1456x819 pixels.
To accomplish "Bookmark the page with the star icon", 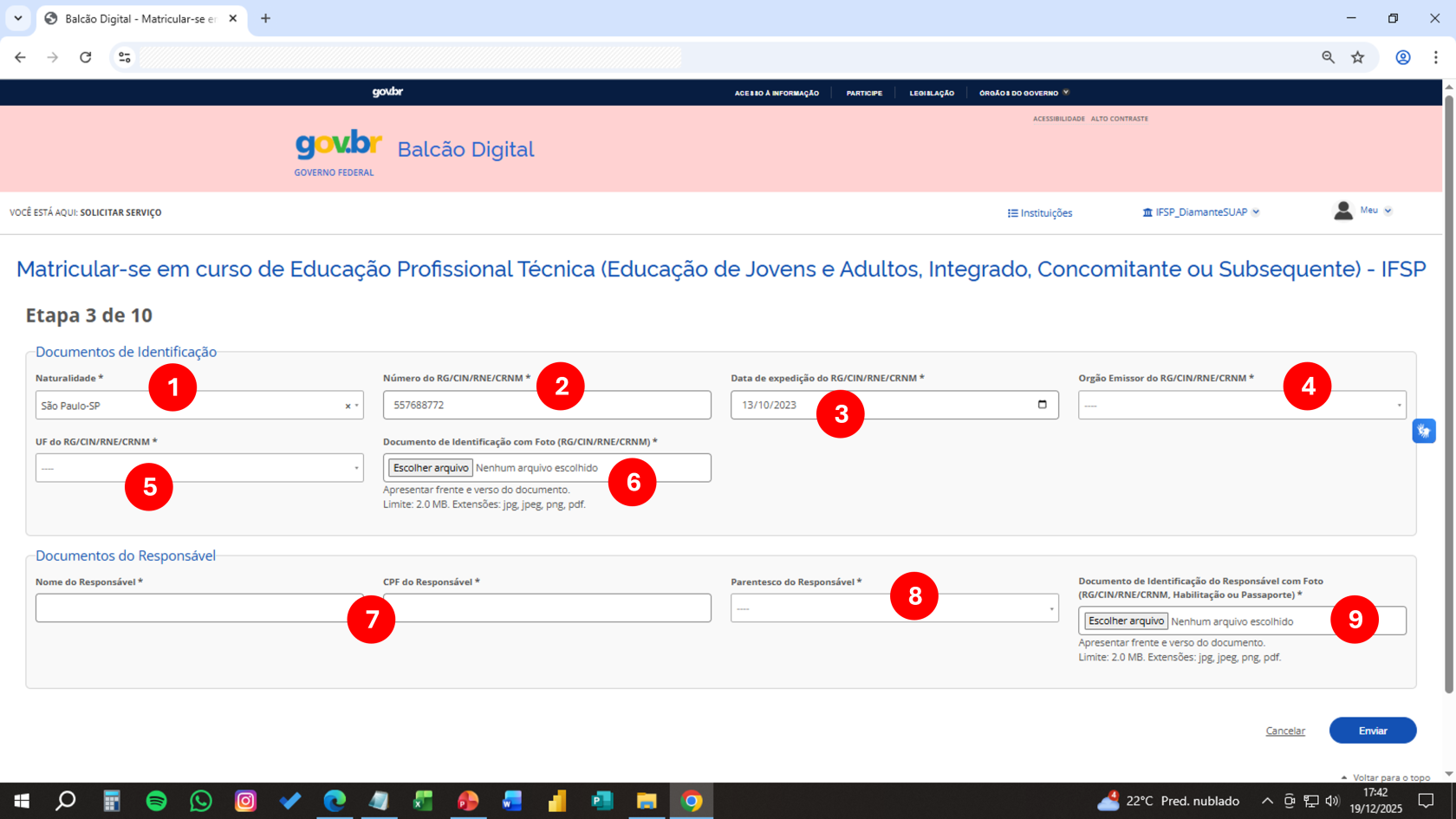I will click(x=1359, y=57).
